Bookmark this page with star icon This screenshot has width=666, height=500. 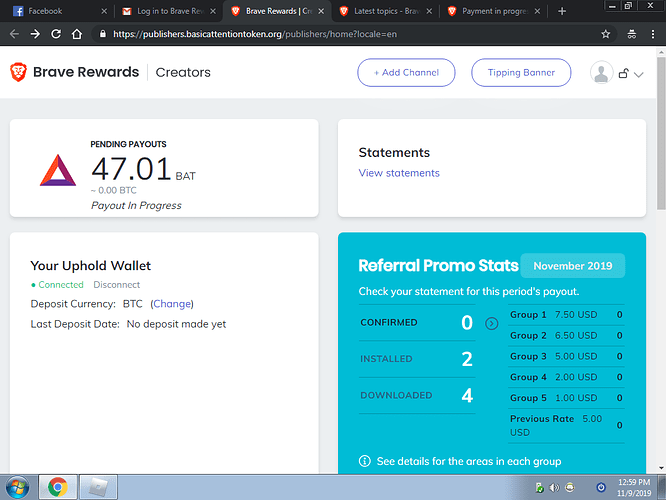(606, 34)
